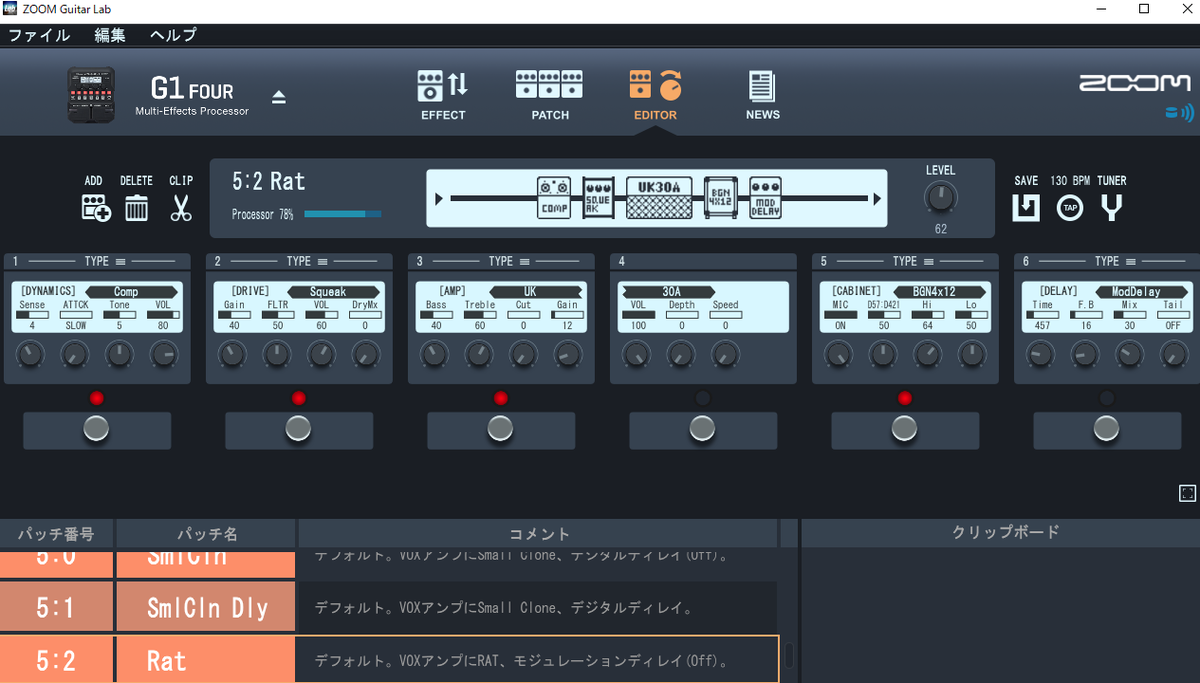Toggle slot 6 ModDelay footswitch
Viewport: 1200px width, 683px height.
(1107, 430)
